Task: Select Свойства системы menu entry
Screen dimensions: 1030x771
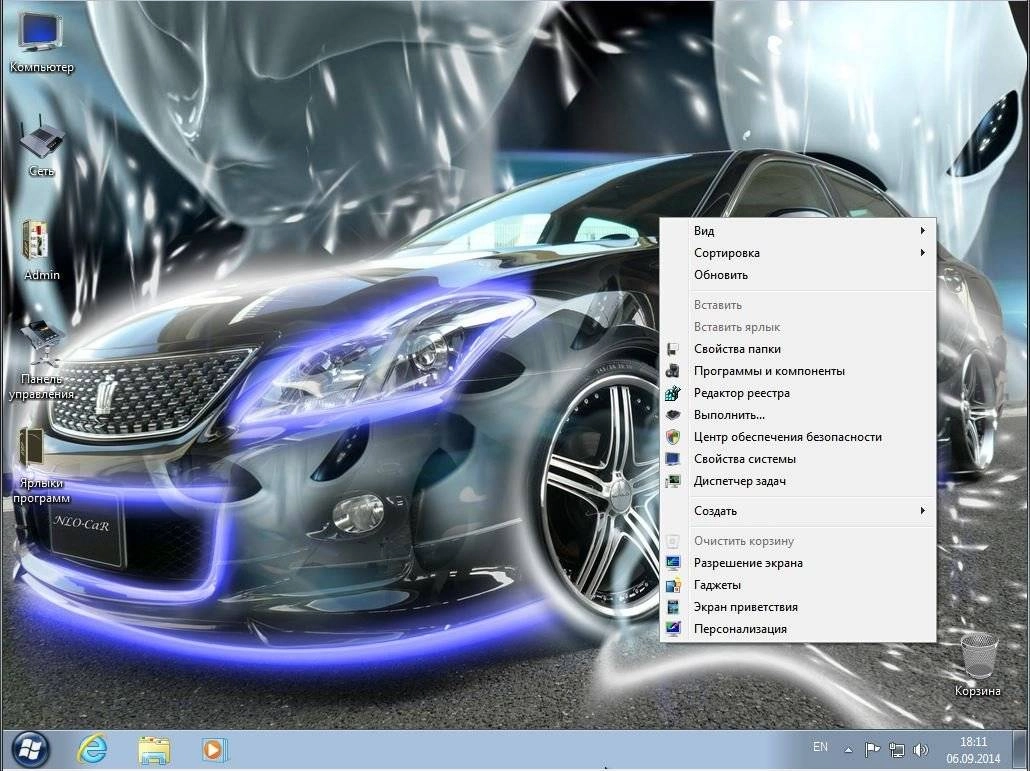Action: click(797, 459)
